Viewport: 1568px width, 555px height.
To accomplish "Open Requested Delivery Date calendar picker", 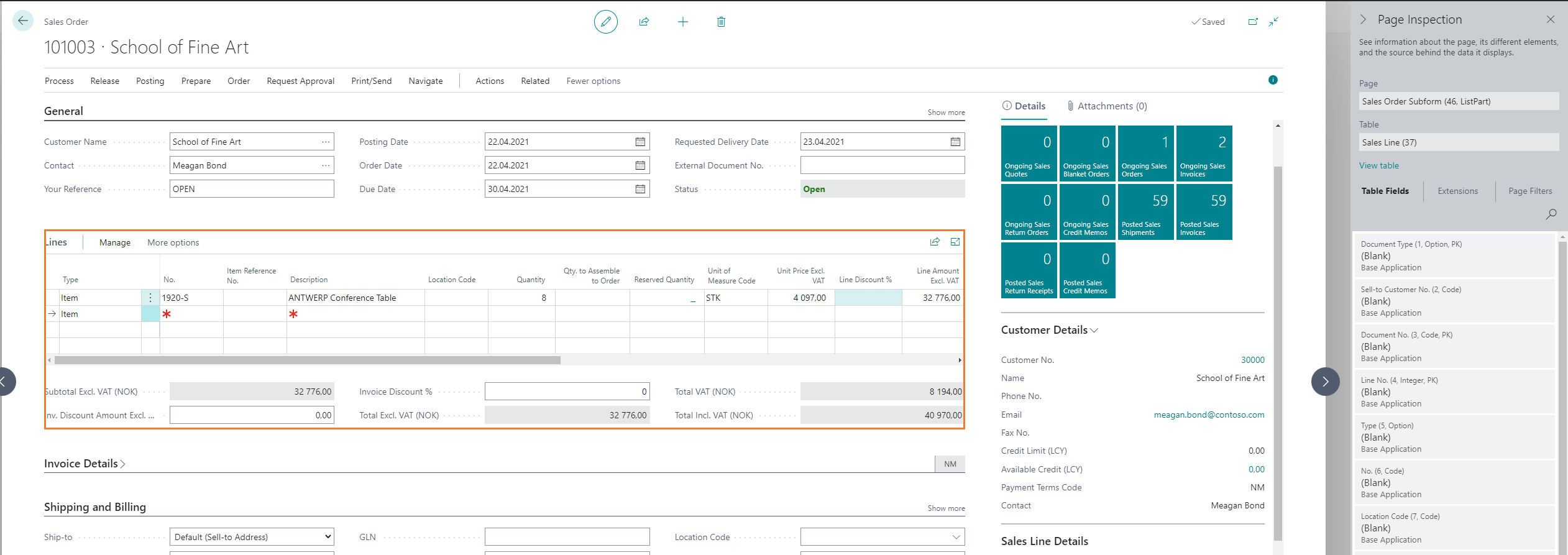I will click(955, 142).
